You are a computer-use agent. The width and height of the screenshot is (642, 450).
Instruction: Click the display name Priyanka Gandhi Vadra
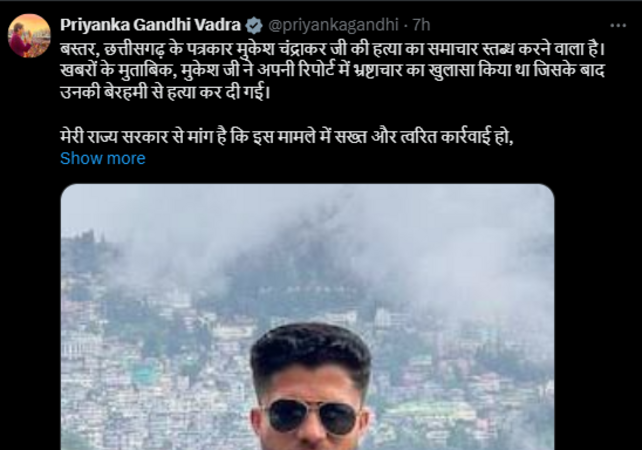tap(150, 25)
